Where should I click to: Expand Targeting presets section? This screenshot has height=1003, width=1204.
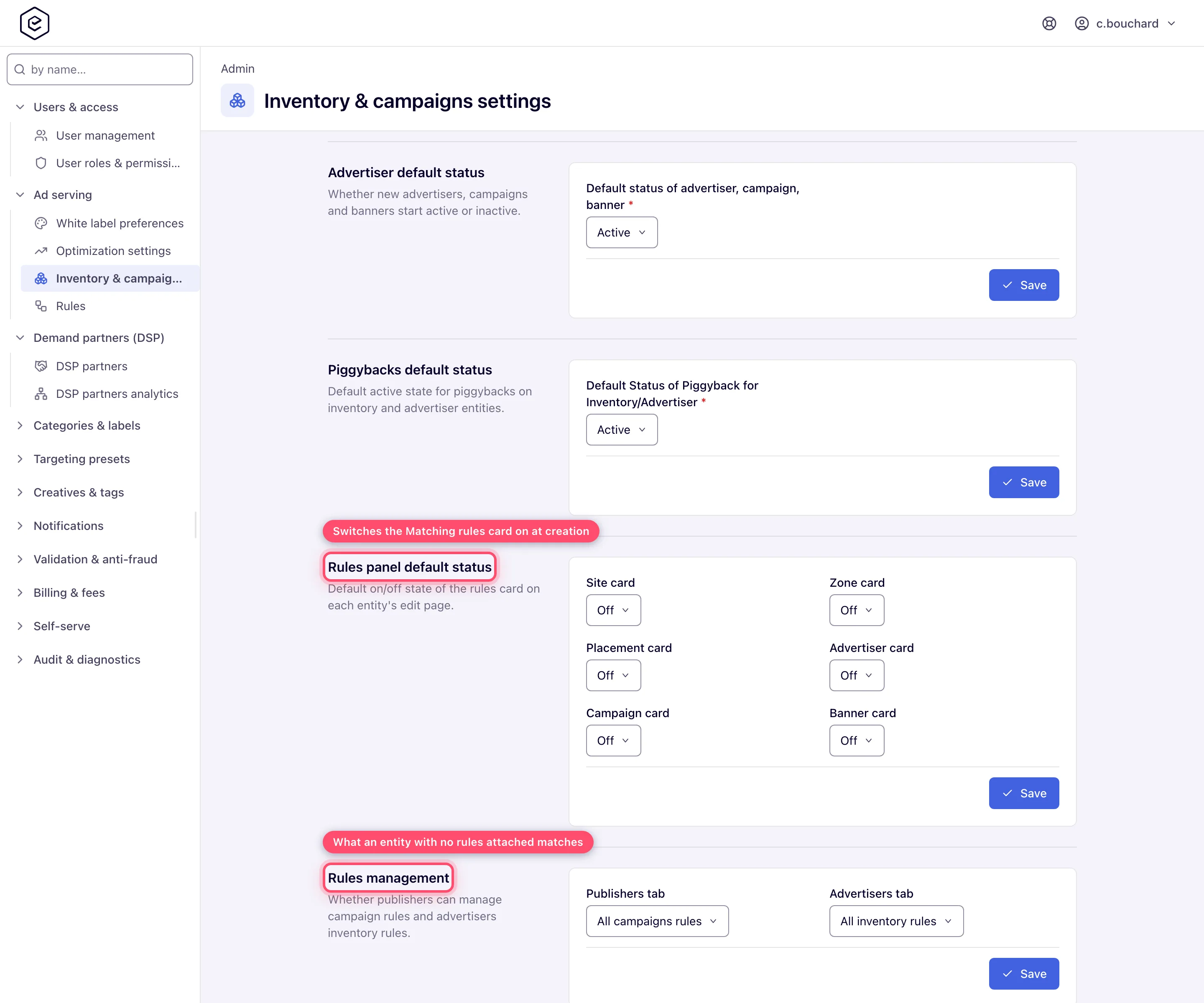20,459
